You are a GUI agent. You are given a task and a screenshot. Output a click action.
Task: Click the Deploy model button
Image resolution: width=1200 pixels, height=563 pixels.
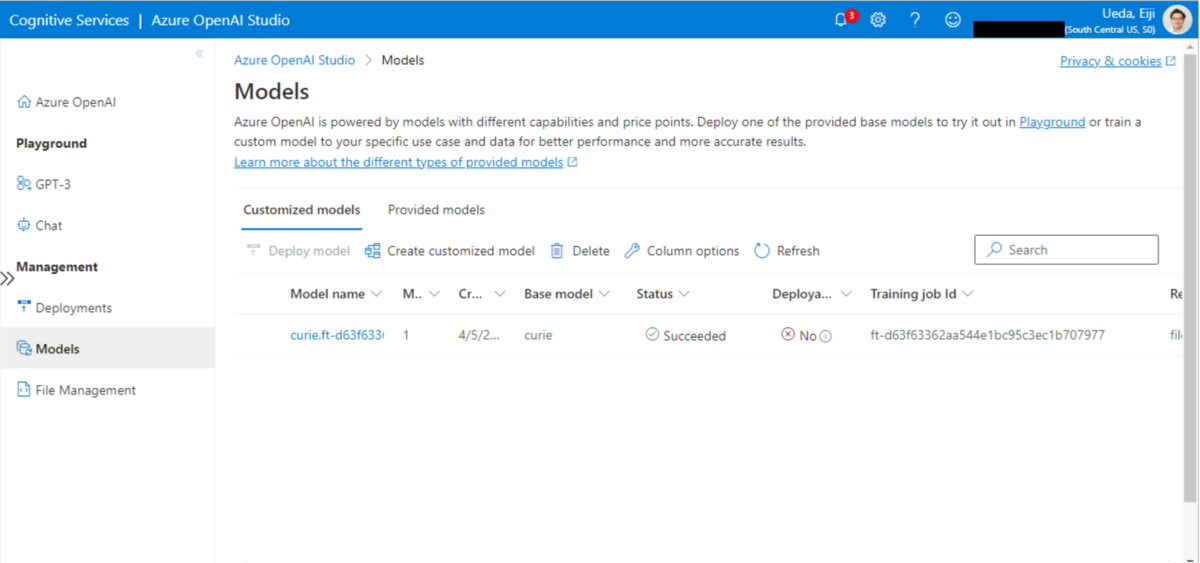tap(298, 251)
